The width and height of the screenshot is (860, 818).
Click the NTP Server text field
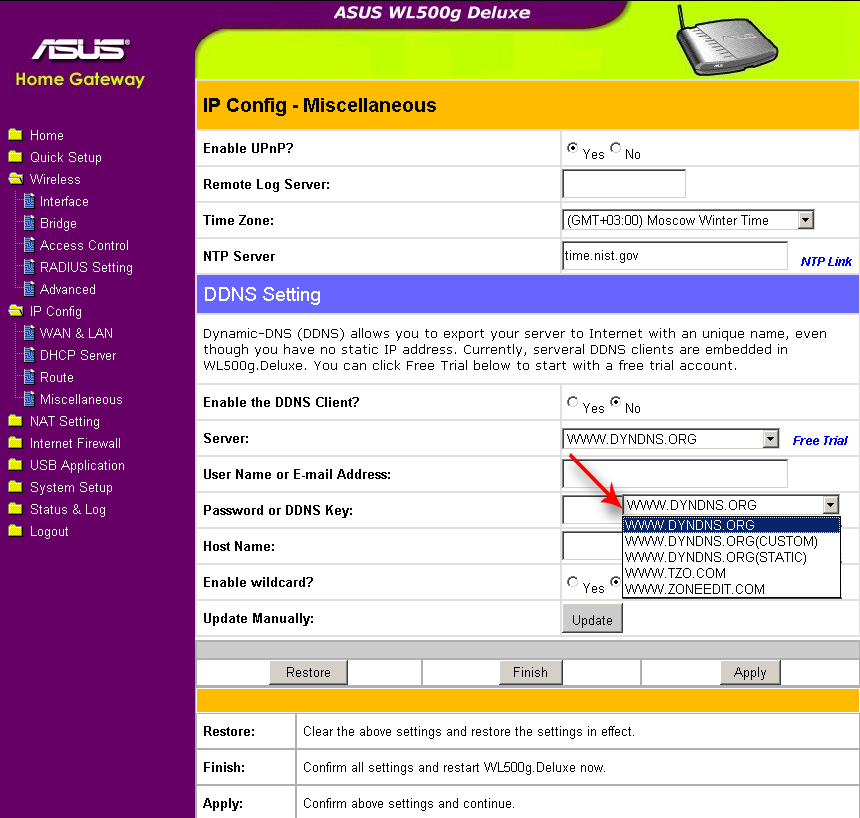675,256
